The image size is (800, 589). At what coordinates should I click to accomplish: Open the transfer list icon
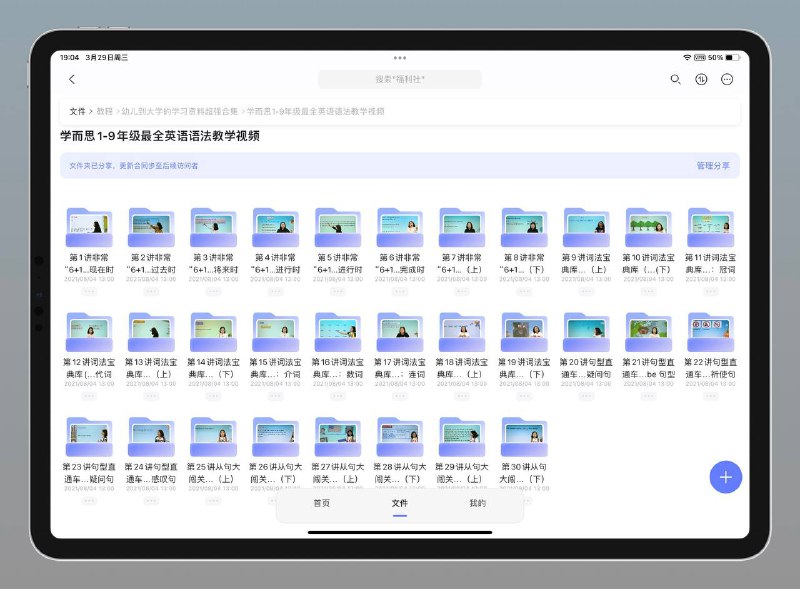pyautogui.click(x=701, y=79)
